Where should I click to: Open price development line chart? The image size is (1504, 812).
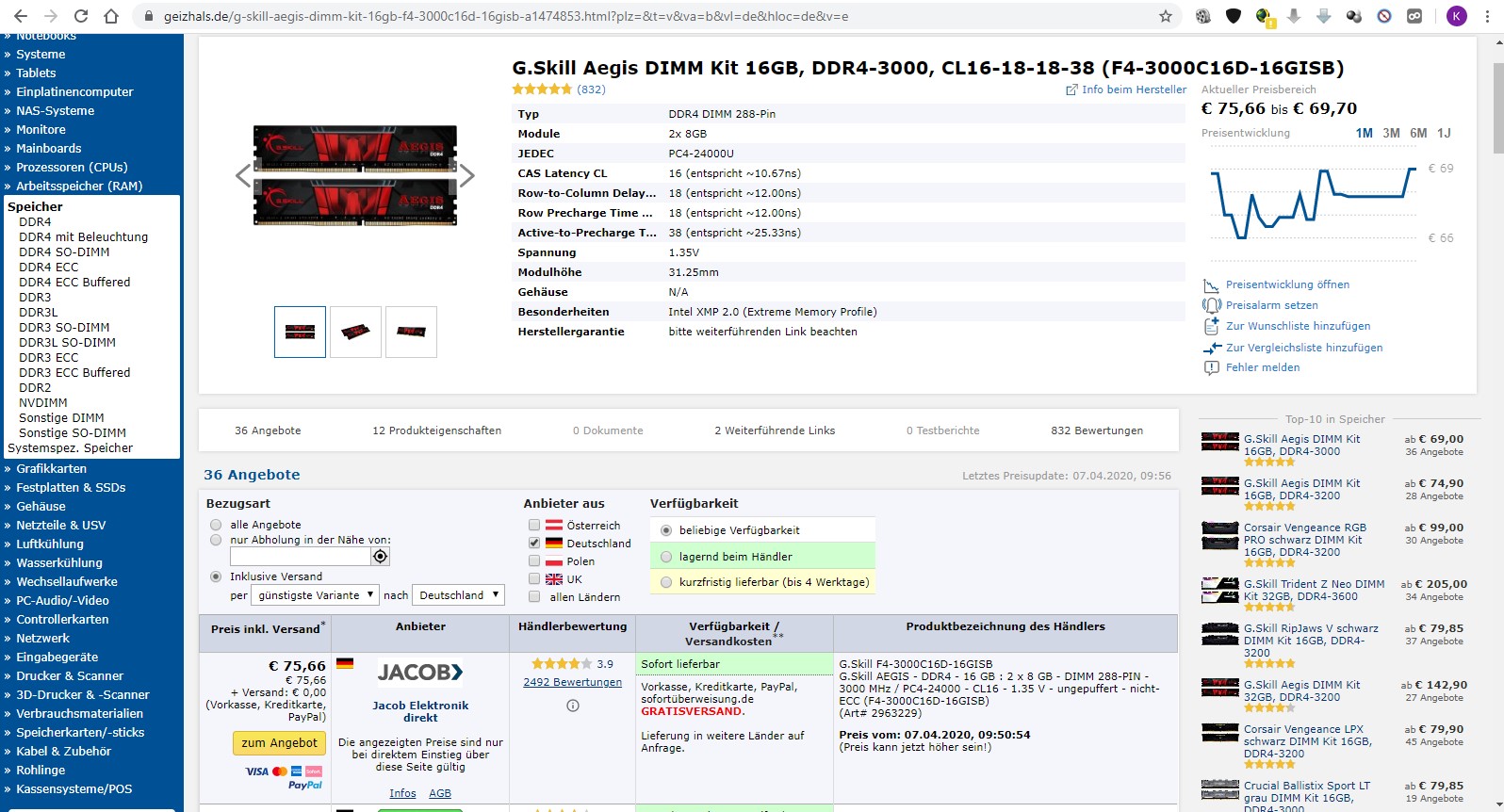tap(1314, 203)
